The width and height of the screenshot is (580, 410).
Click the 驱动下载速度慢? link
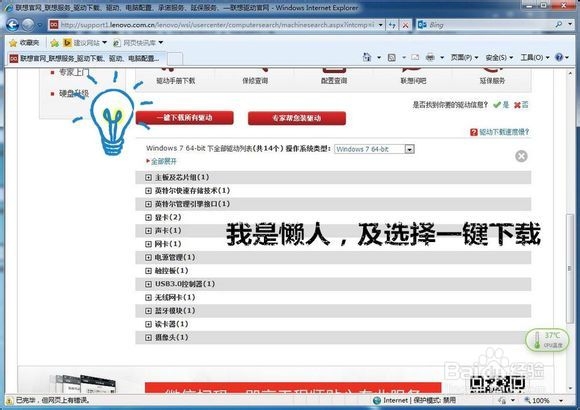pos(504,132)
